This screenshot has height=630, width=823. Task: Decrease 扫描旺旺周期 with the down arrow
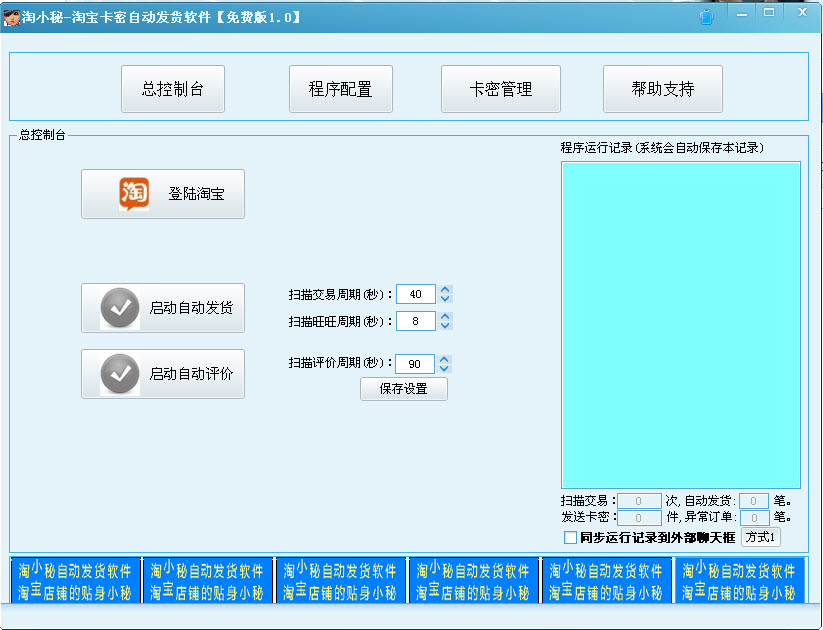[x=444, y=325]
